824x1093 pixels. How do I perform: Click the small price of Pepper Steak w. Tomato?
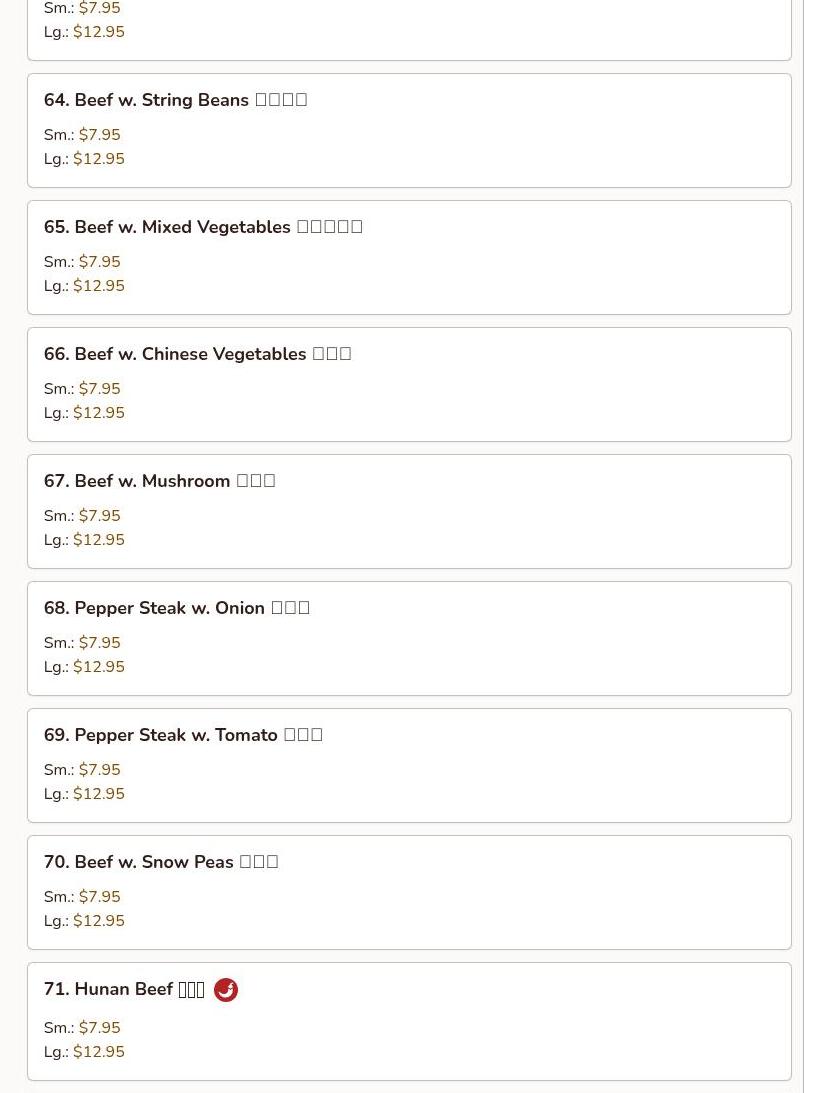tap(100, 769)
